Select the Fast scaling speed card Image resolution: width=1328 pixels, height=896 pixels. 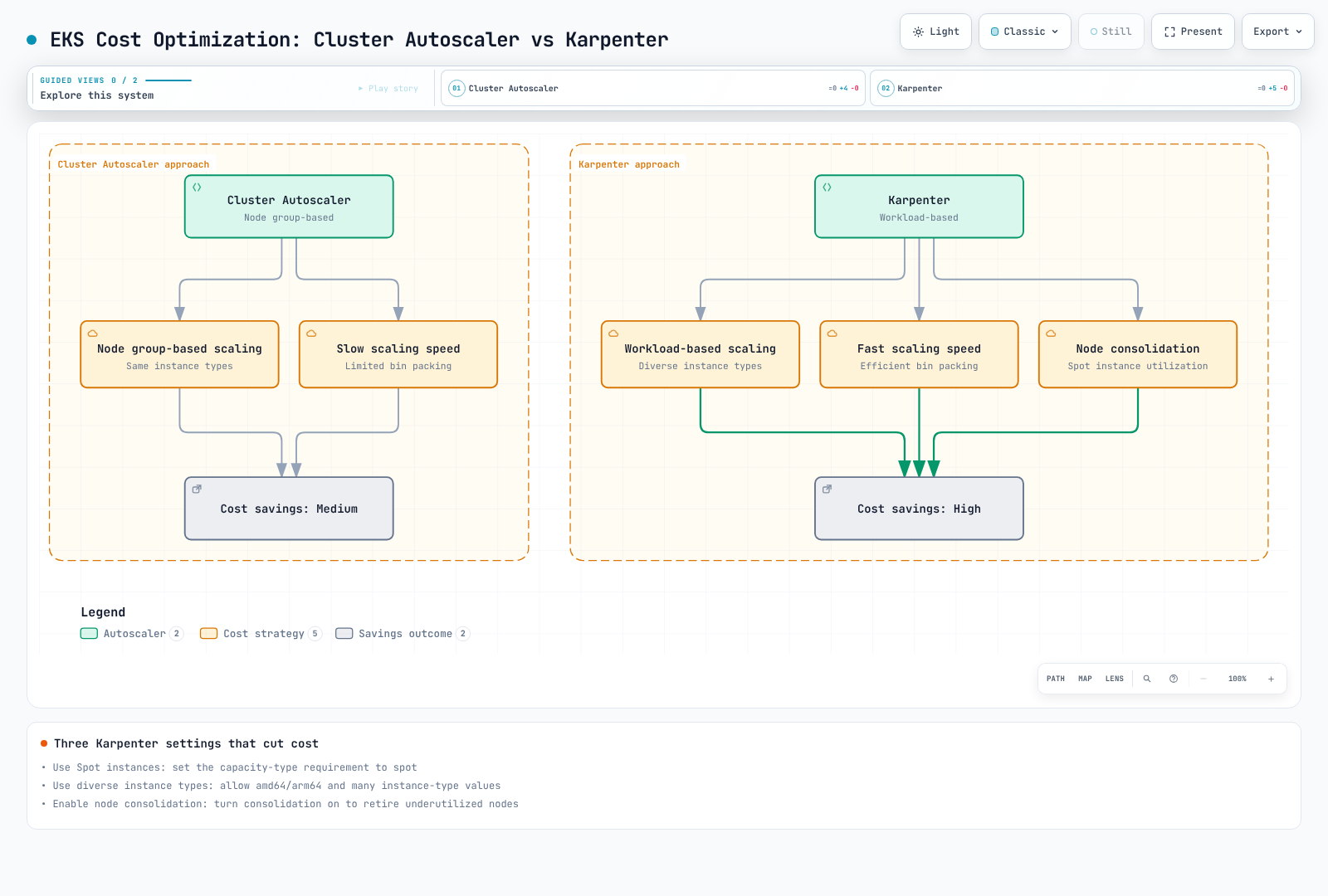click(x=919, y=354)
